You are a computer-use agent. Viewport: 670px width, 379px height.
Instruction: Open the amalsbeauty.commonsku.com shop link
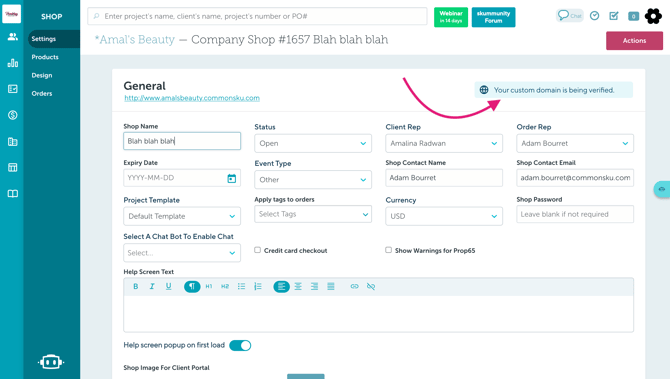[192, 98]
